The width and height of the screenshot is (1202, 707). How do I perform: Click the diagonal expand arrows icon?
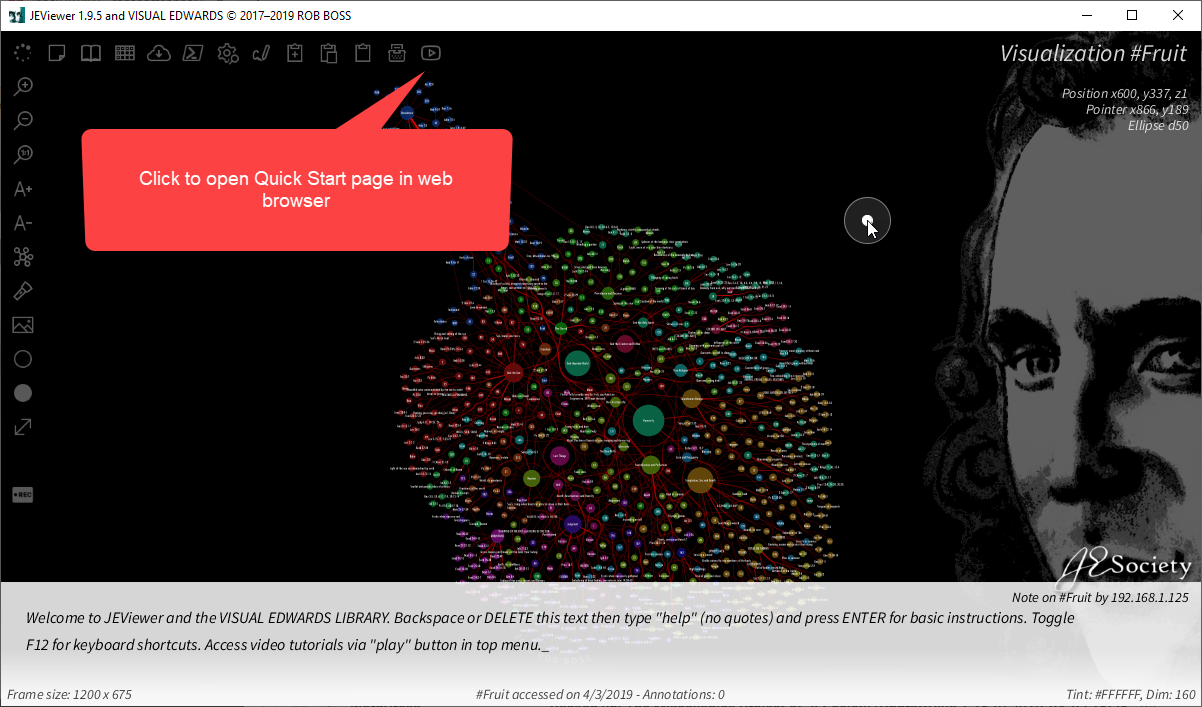coord(23,427)
